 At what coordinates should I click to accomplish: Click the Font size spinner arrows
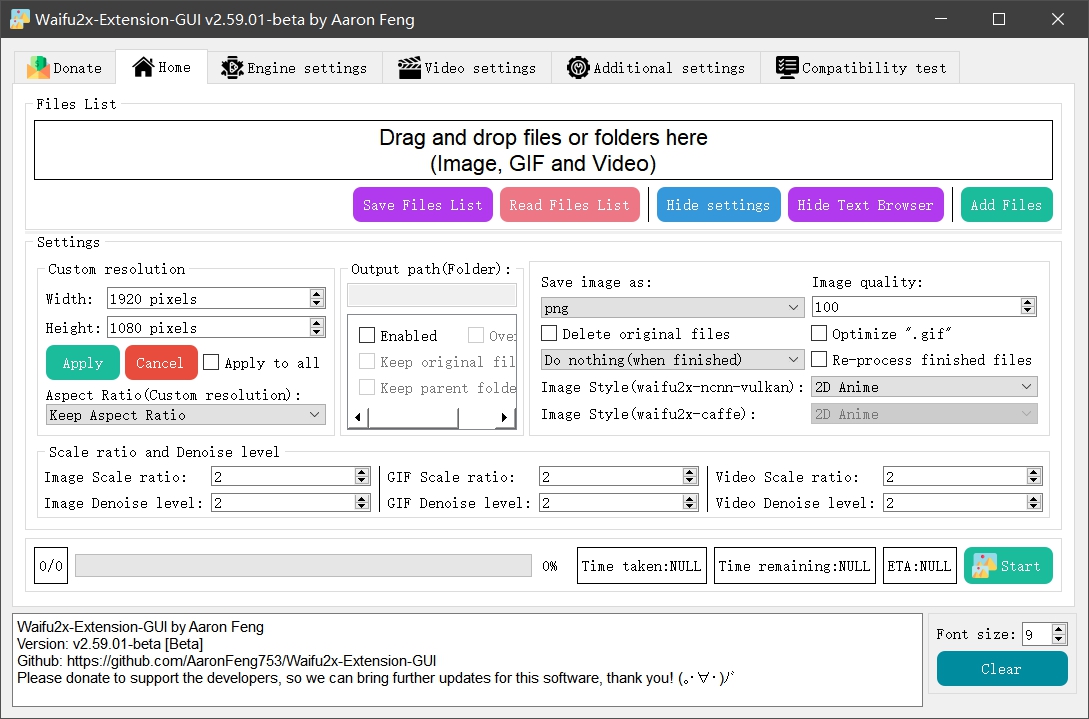(1058, 634)
